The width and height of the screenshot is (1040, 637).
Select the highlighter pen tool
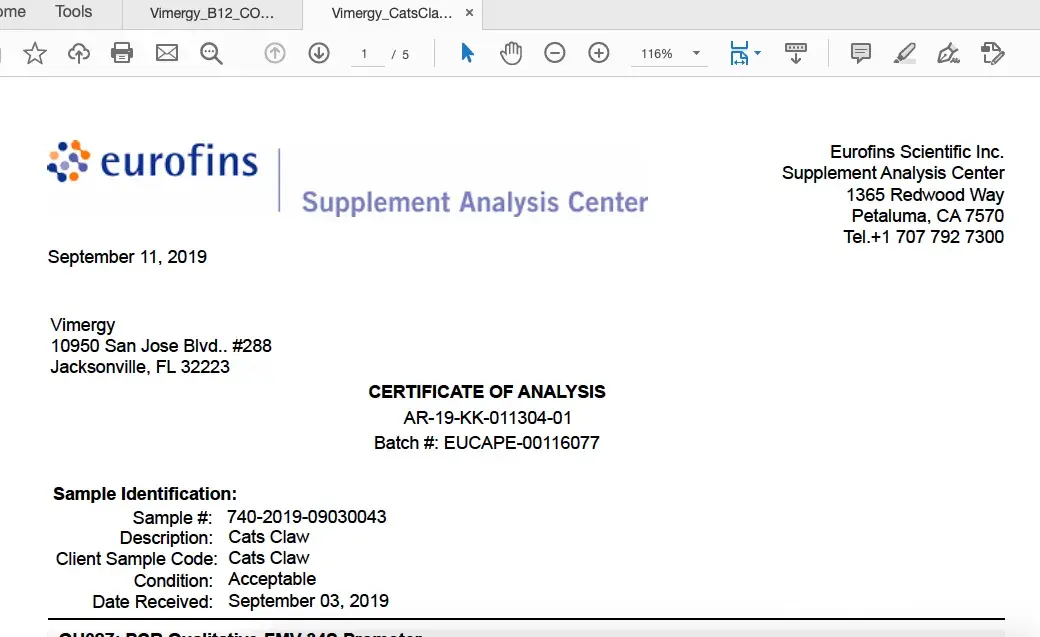point(905,53)
